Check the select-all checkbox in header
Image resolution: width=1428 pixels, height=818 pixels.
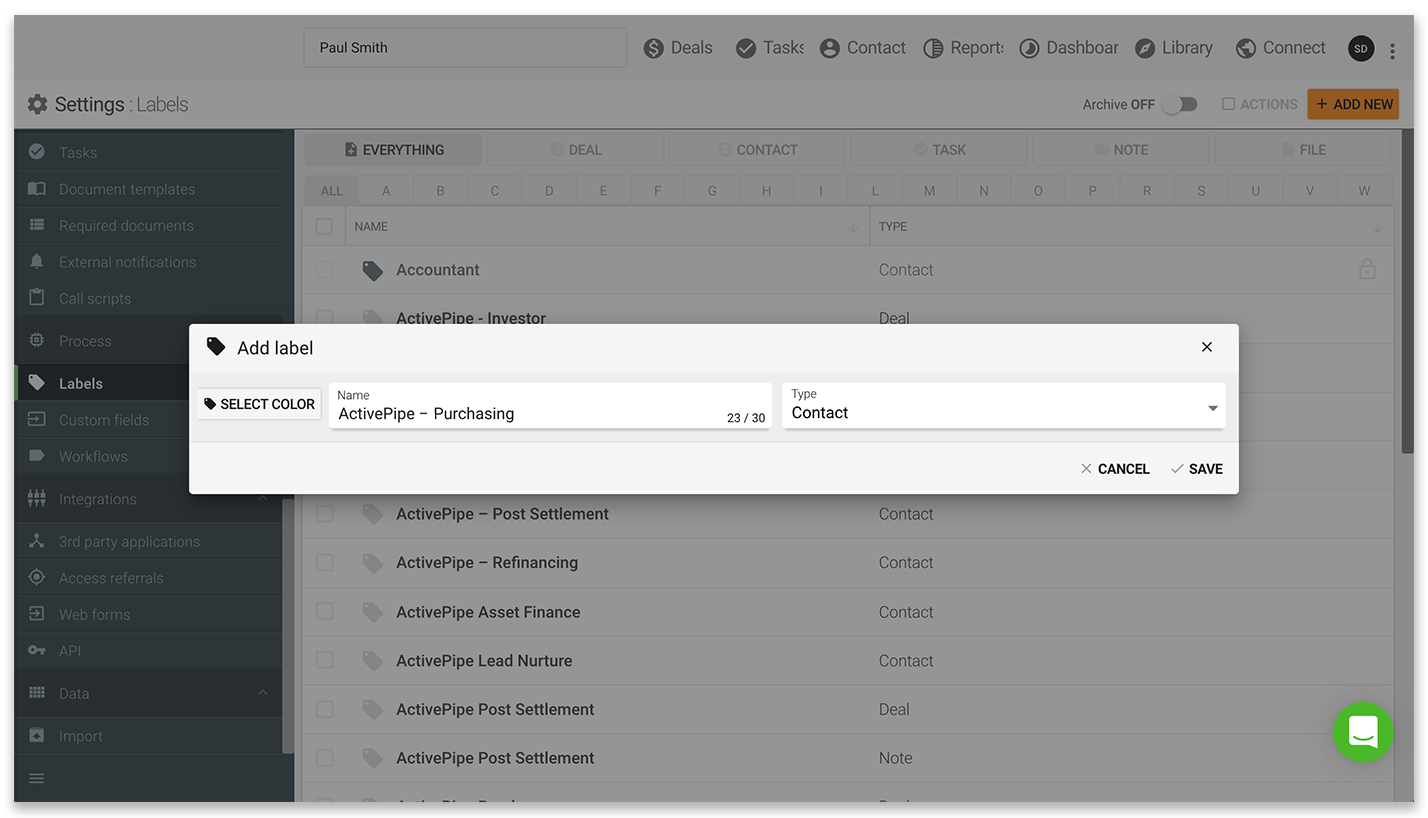click(324, 227)
